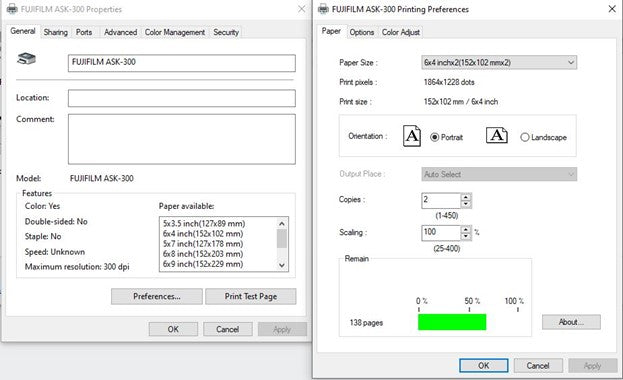Click Apply in the Properties window
The width and height of the screenshot is (623, 380).
[x=282, y=329]
